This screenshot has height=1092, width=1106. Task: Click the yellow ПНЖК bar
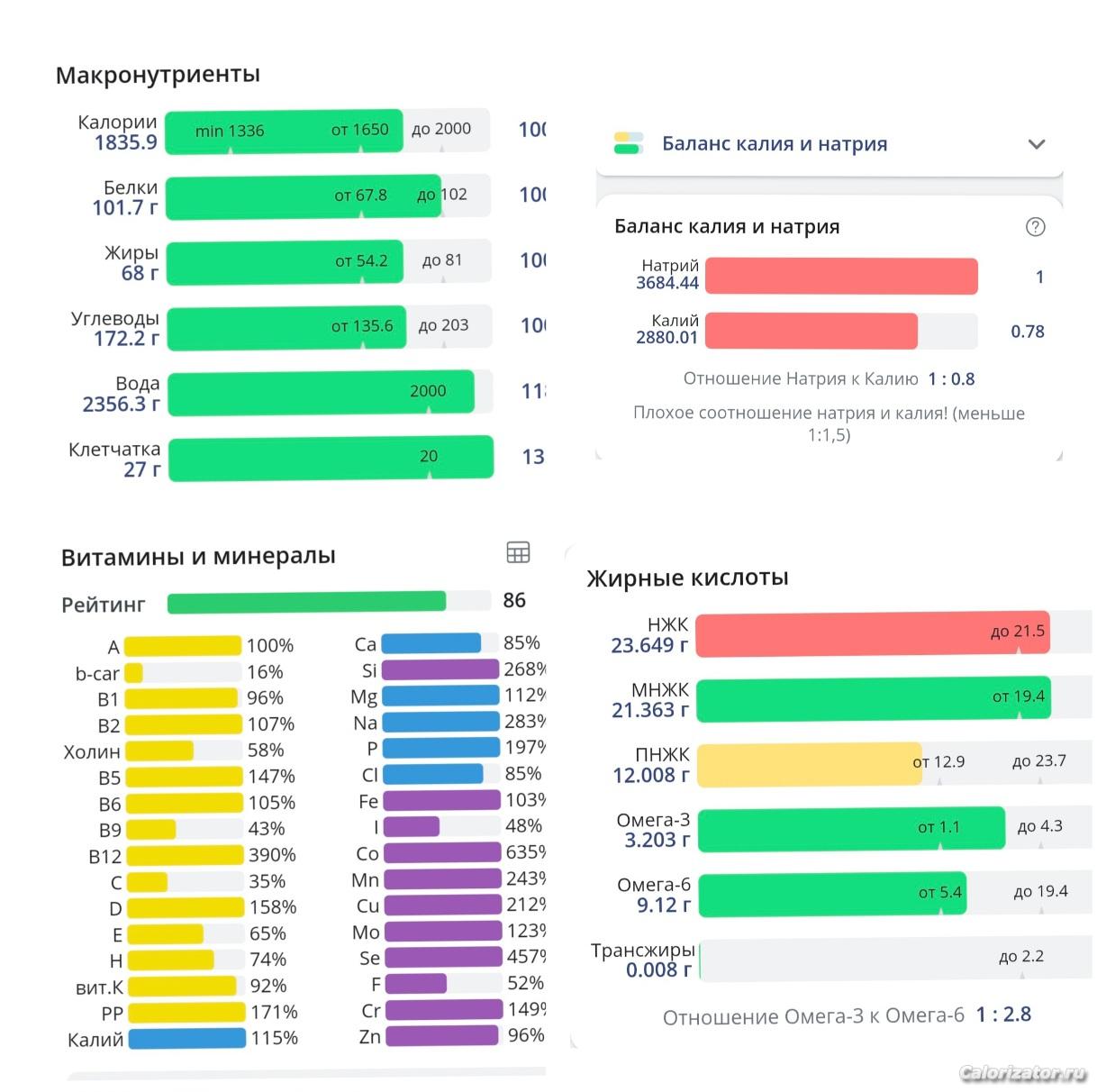tap(808, 763)
